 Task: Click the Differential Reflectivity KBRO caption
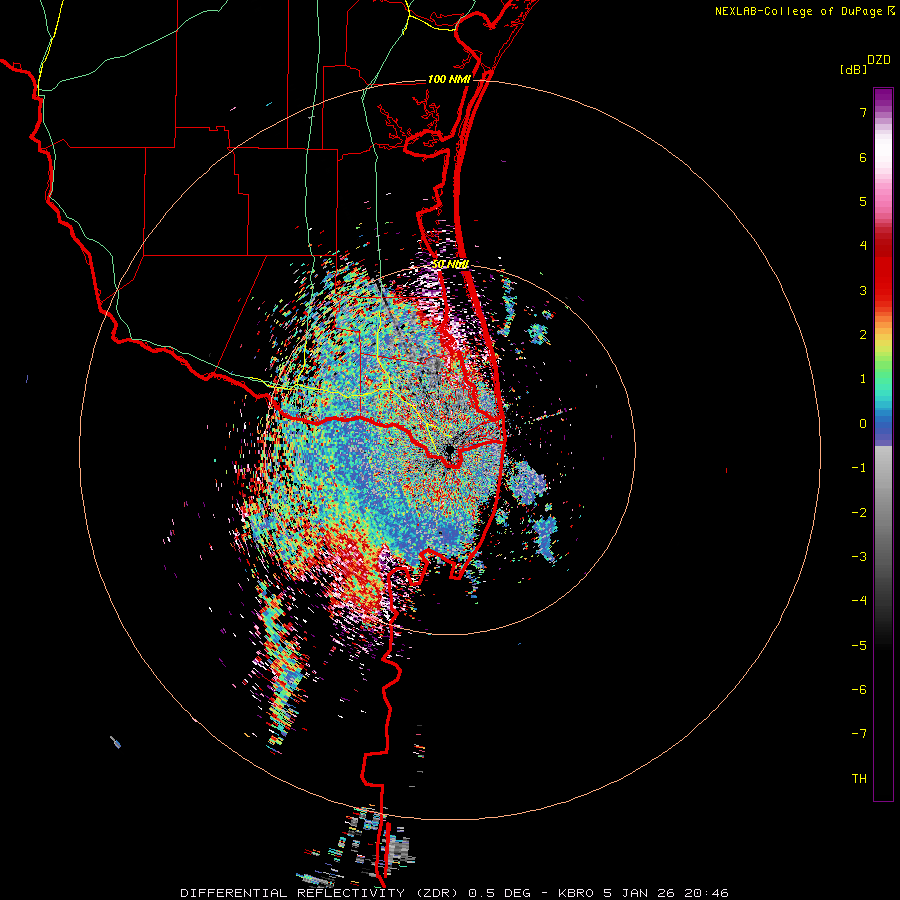pyautogui.click(x=455, y=893)
